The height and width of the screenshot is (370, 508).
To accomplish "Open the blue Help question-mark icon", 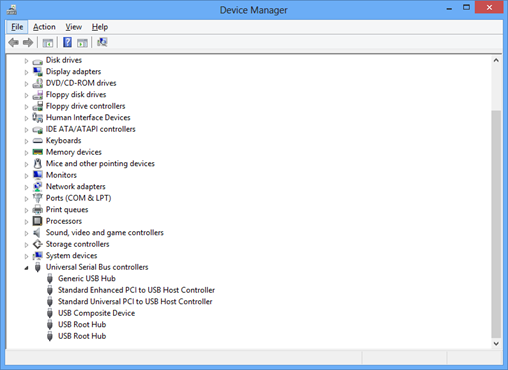I will [x=67, y=42].
